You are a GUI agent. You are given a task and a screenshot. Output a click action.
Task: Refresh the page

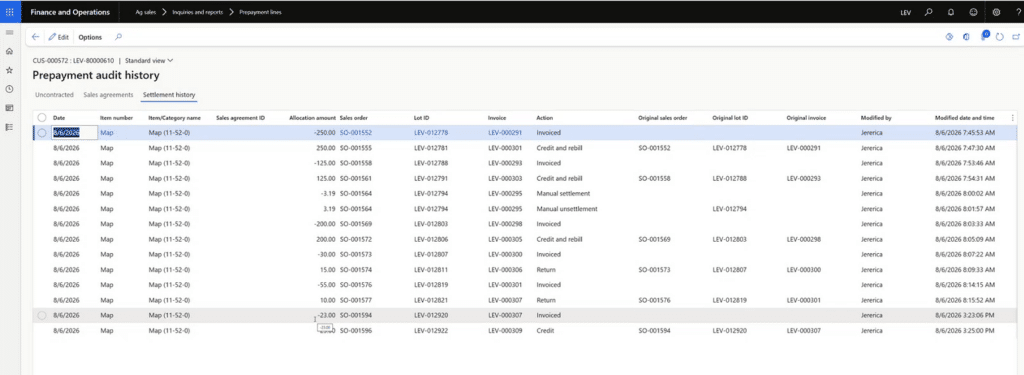point(1000,37)
